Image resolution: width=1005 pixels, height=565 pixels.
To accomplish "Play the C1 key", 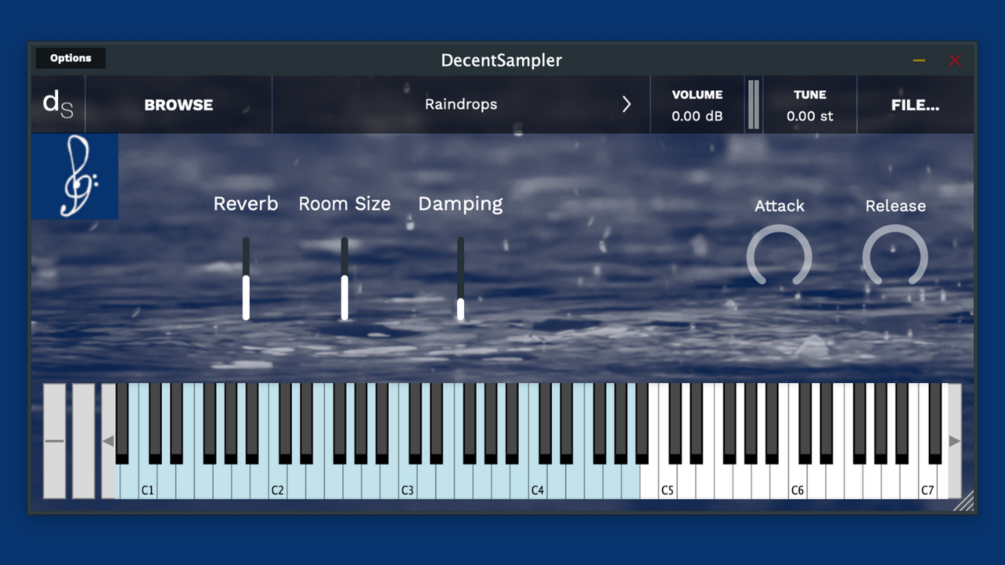I will [x=147, y=482].
